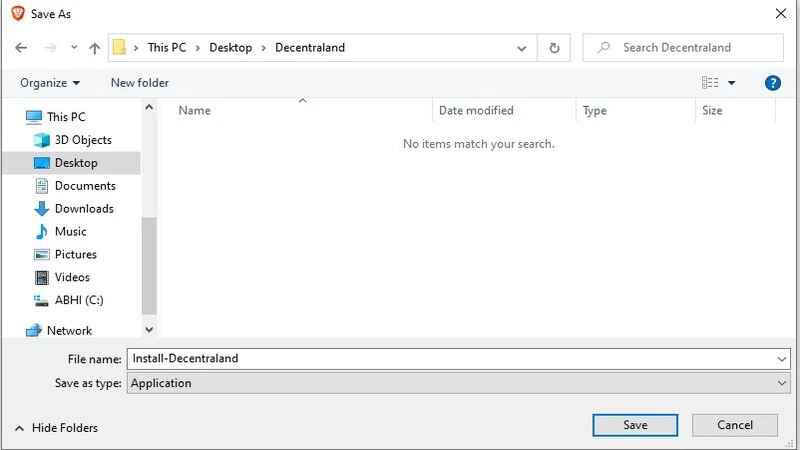Open the Downloads folder in sidebar
Screen dimensions: 800x450
click(84, 209)
